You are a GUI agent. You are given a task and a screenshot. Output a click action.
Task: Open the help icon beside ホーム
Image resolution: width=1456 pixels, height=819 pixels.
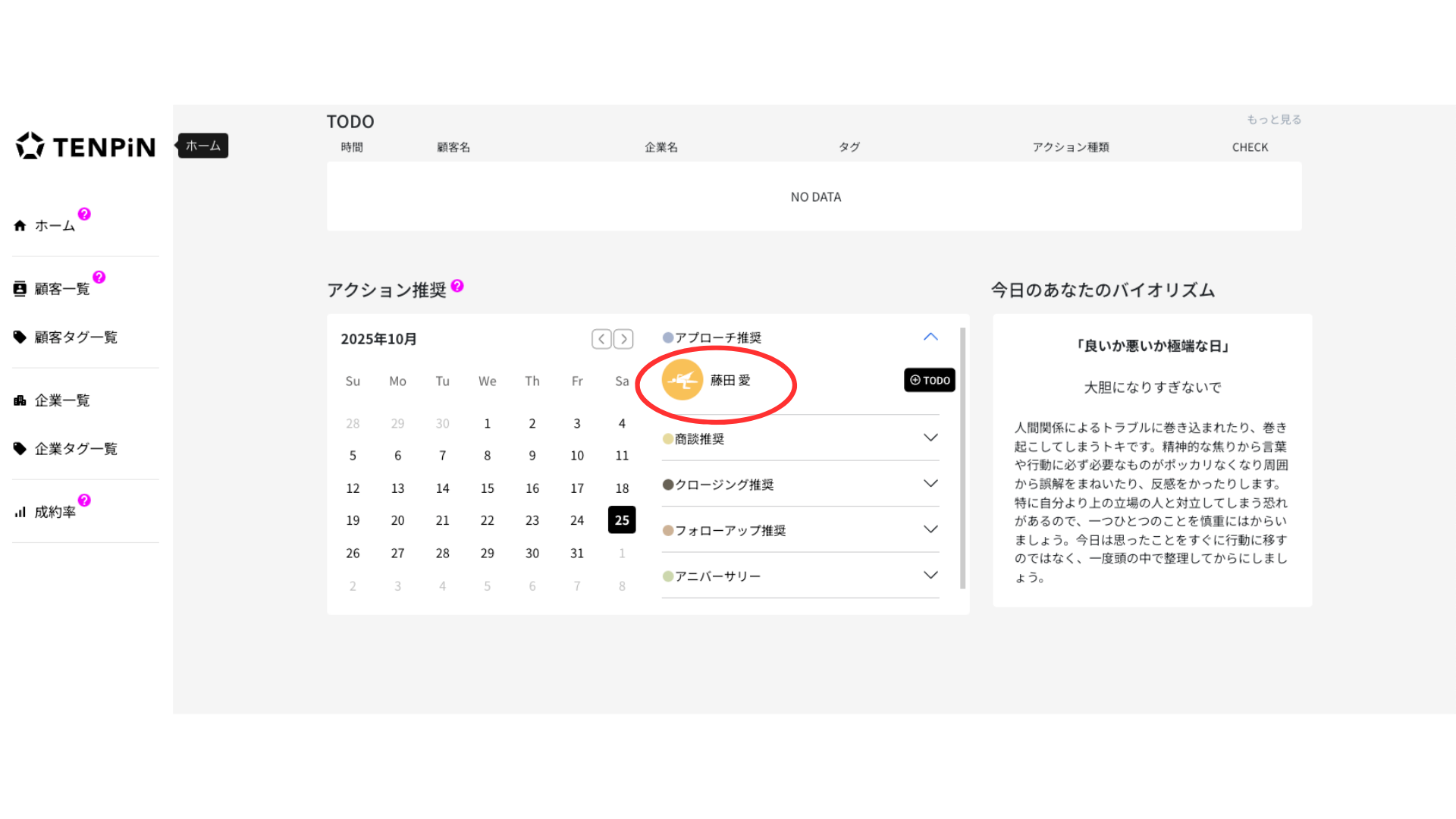[84, 214]
